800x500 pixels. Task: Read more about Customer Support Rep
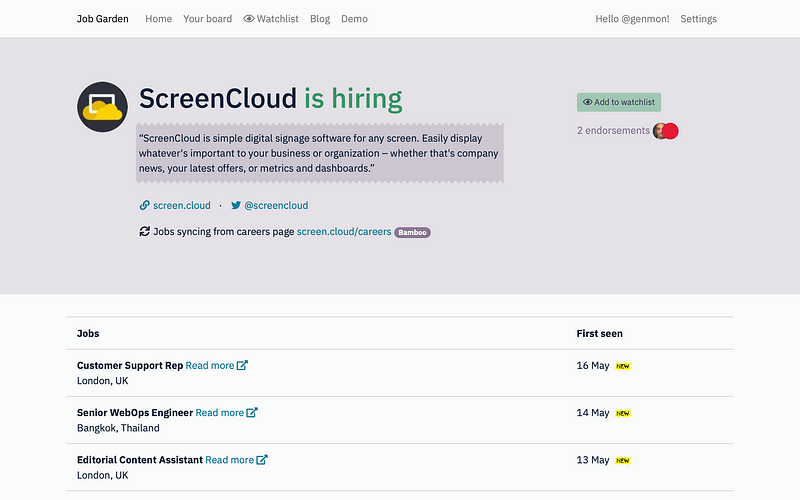tap(210, 365)
